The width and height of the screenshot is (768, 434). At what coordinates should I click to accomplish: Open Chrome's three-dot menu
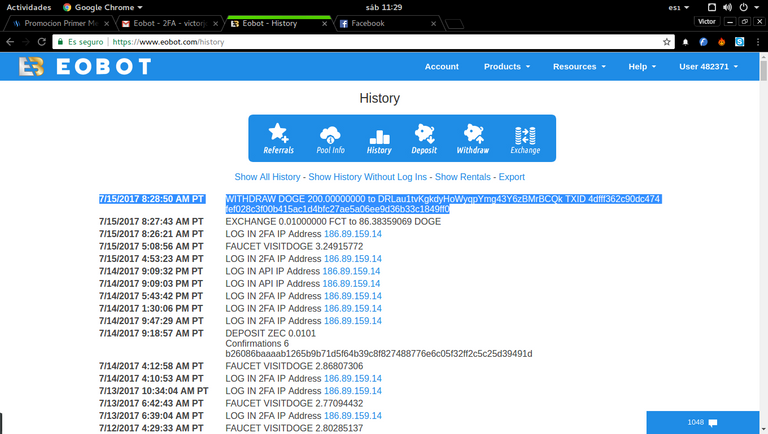pyautogui.click(x=758, y=42)
